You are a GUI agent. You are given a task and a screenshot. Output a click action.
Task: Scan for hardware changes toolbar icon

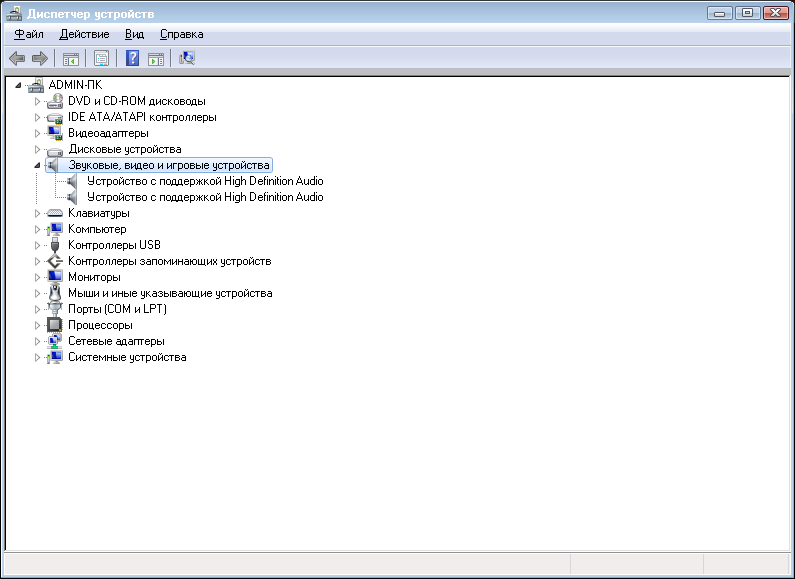pos(187,58)
